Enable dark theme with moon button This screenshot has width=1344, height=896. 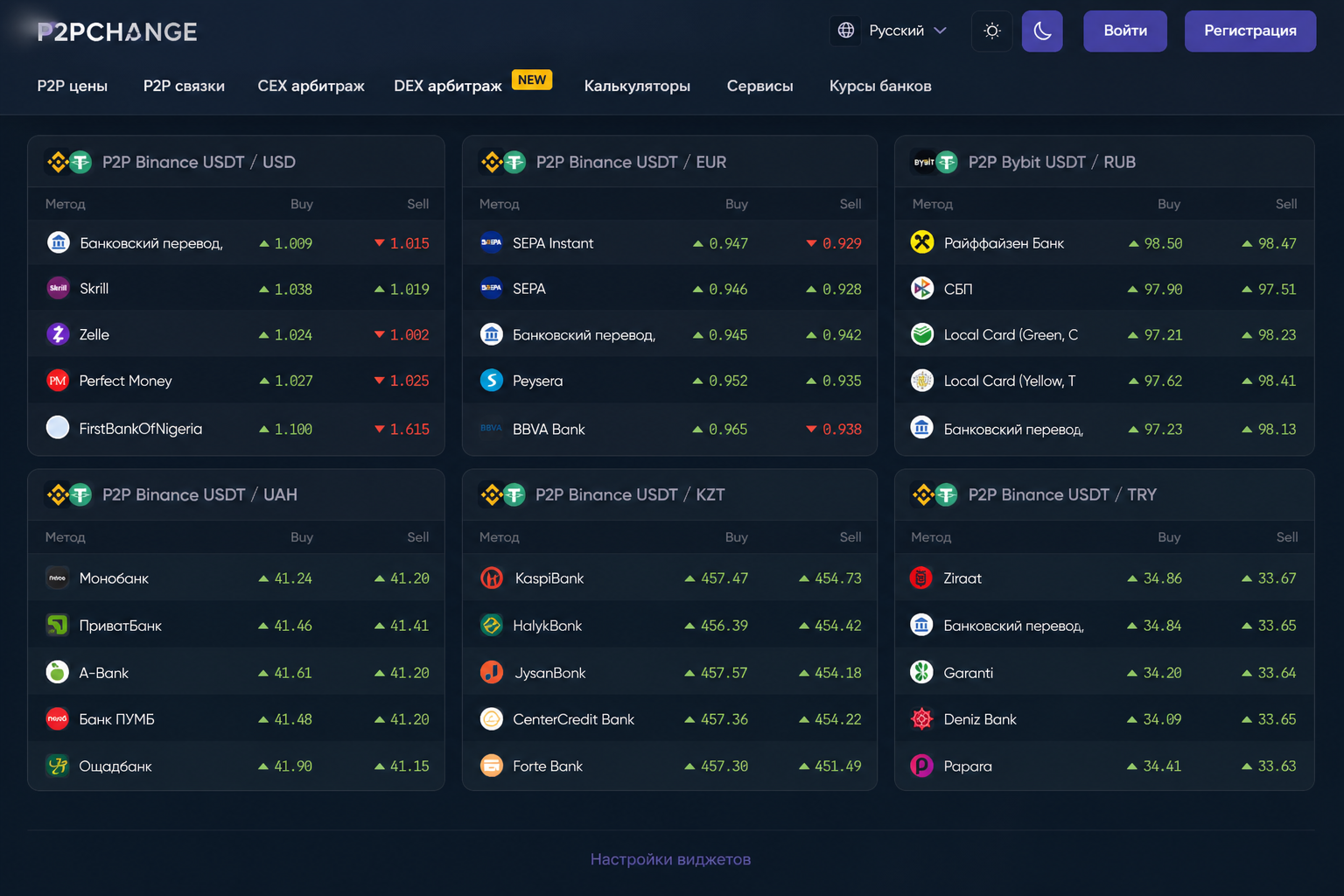click(x=1042, y=31)
